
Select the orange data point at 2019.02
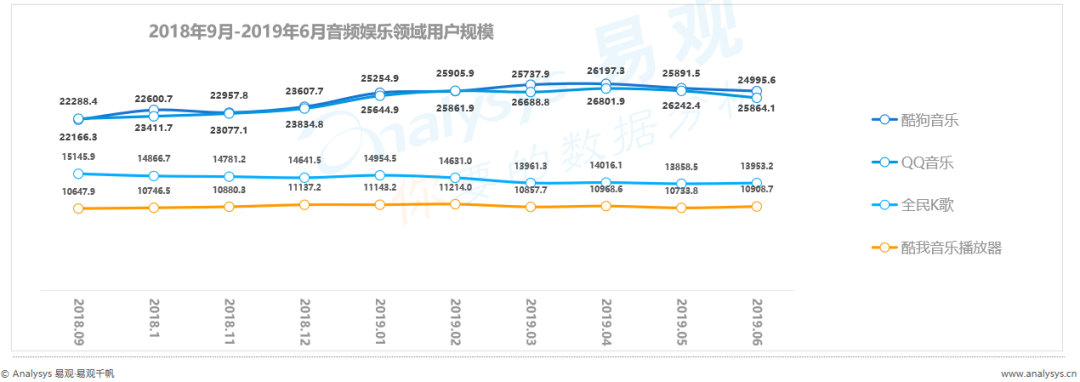click(x=455, y=204)
